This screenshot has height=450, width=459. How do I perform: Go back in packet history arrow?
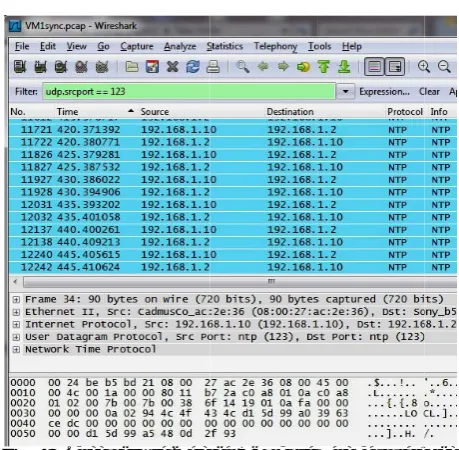[263, 67]
